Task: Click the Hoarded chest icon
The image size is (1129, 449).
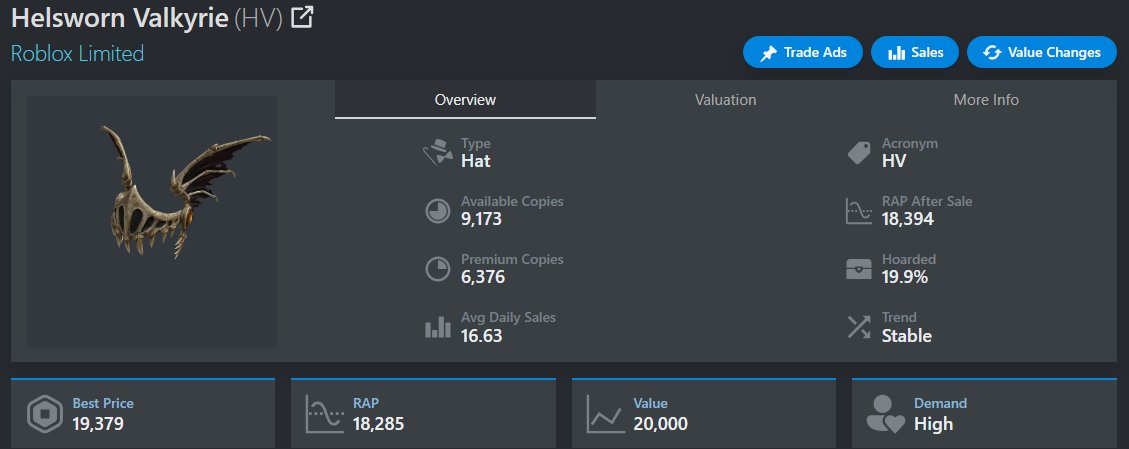Action: [859, 269]
